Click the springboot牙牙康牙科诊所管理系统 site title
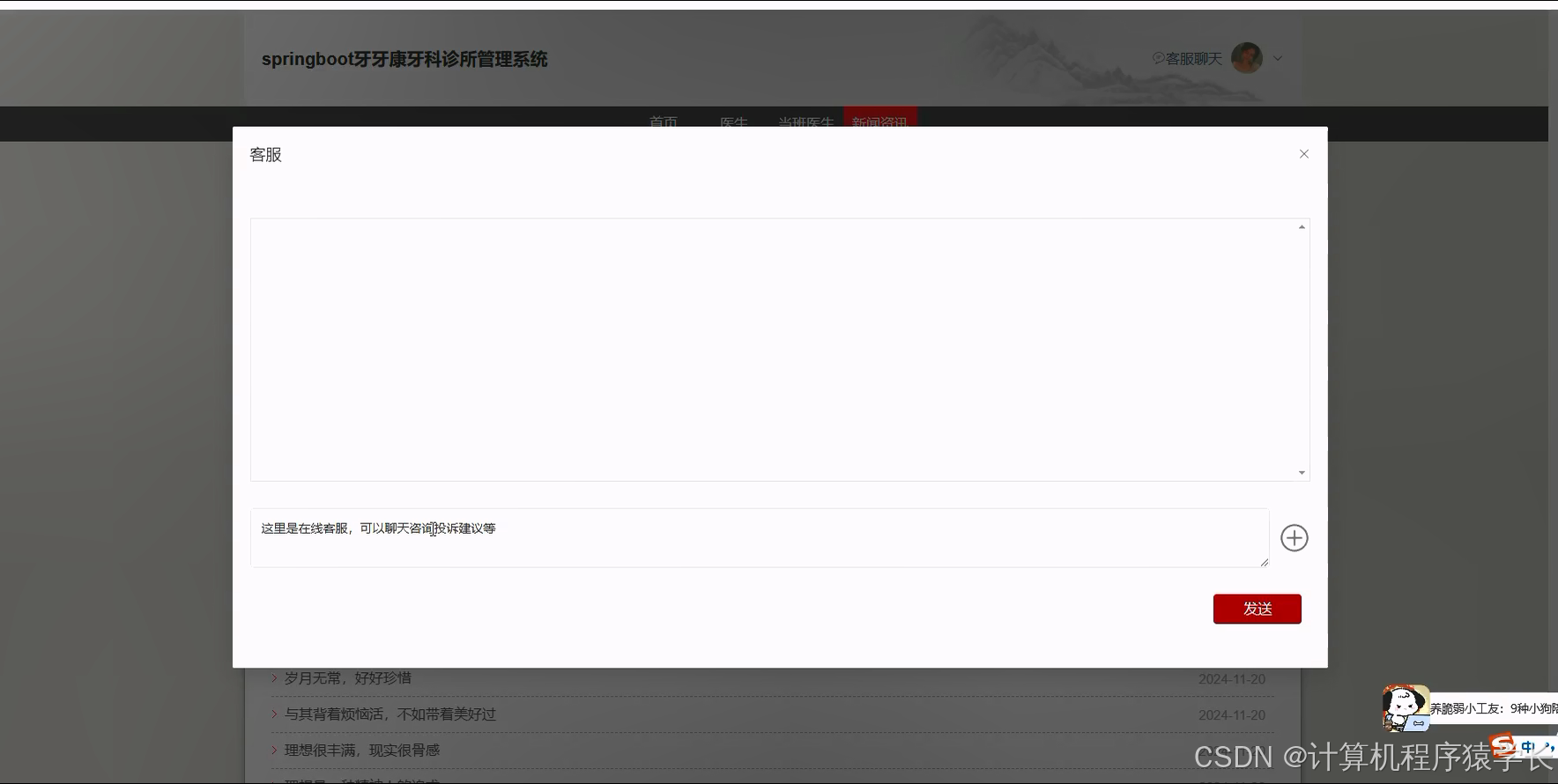 click(x=404, y=59)
